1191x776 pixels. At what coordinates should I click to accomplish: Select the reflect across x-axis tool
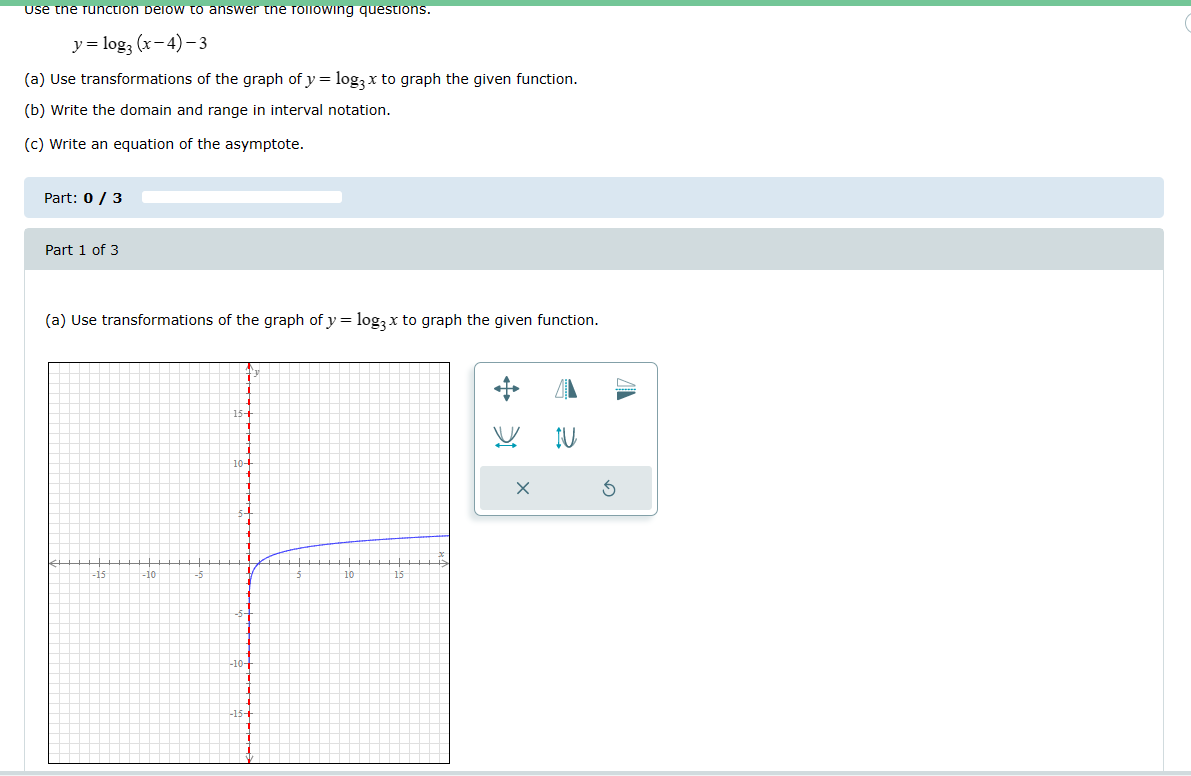pyautogui.click(x=625, y=390)
